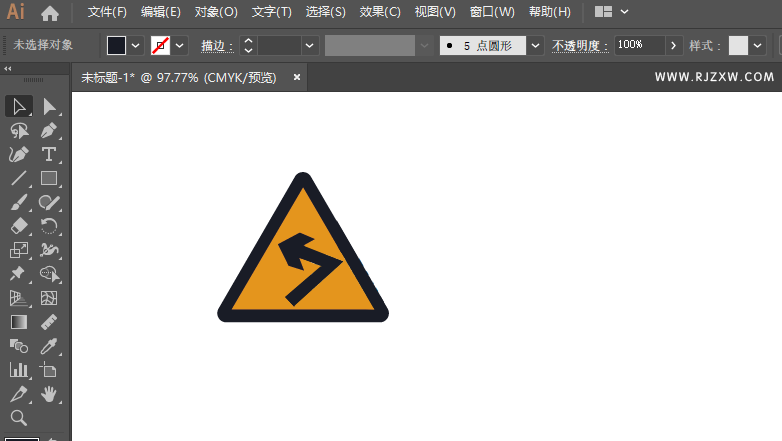Viewport: 782px width, 441px height.
Task: Select the Warp tool
Action: (49, 250)
